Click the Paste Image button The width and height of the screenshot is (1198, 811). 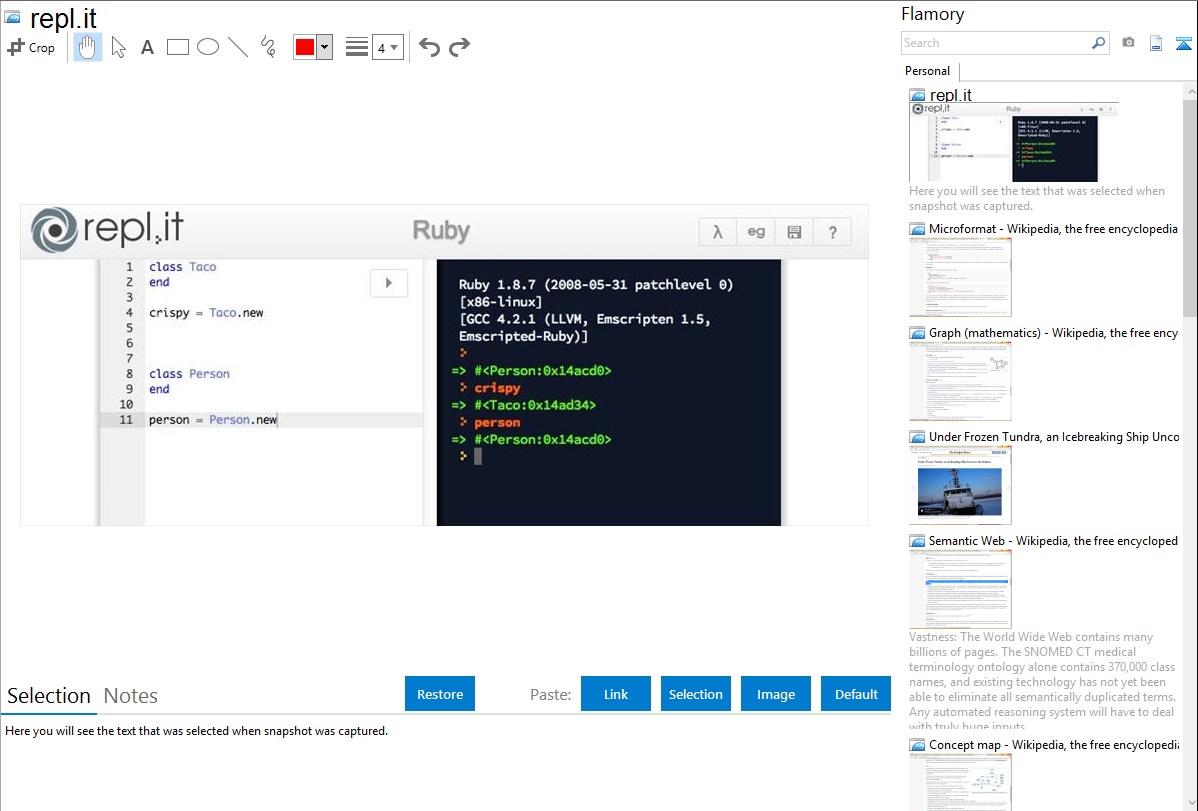tap(776, 694)
